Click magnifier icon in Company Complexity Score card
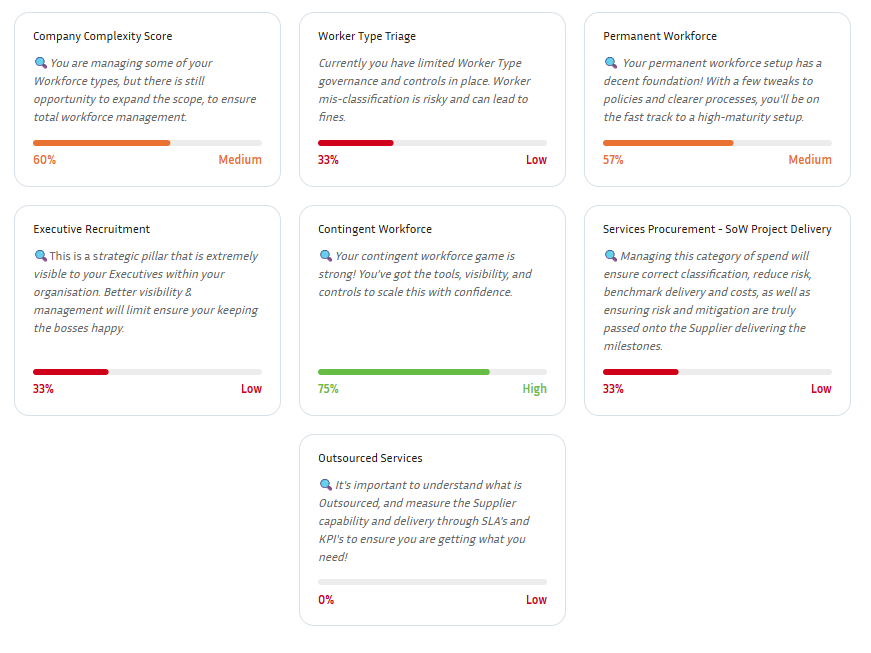 coord(40,63)
